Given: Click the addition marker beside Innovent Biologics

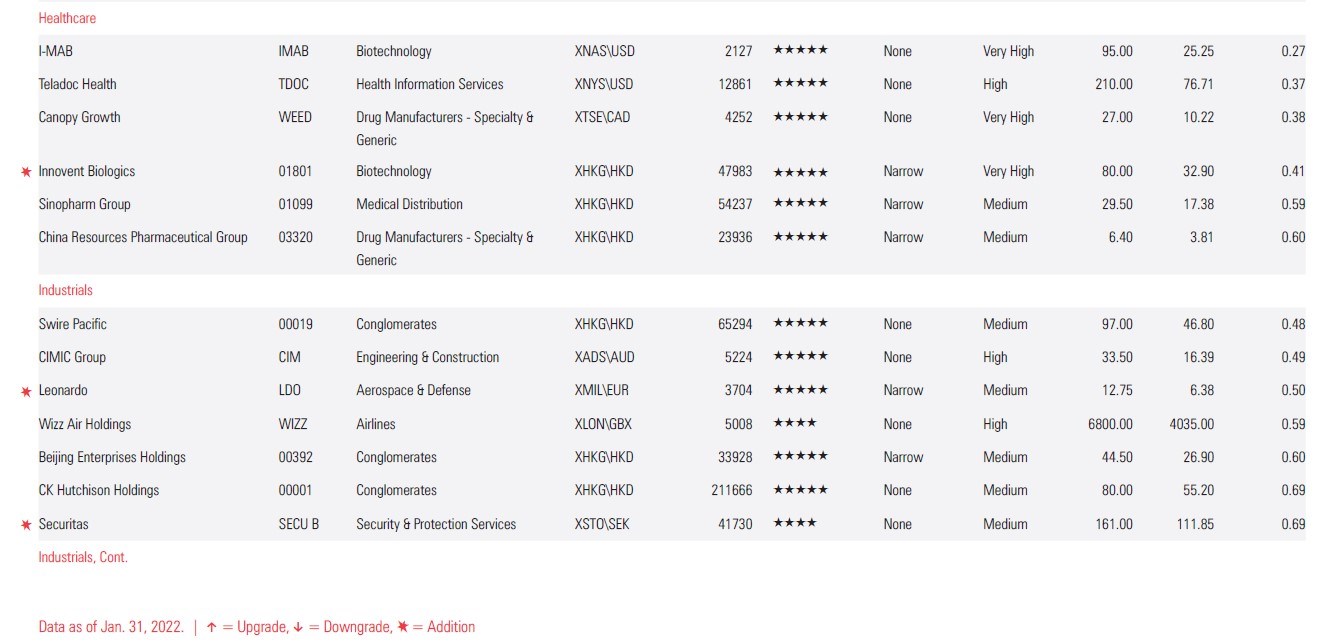Looking at the screenshot, I should pos(26,172).
